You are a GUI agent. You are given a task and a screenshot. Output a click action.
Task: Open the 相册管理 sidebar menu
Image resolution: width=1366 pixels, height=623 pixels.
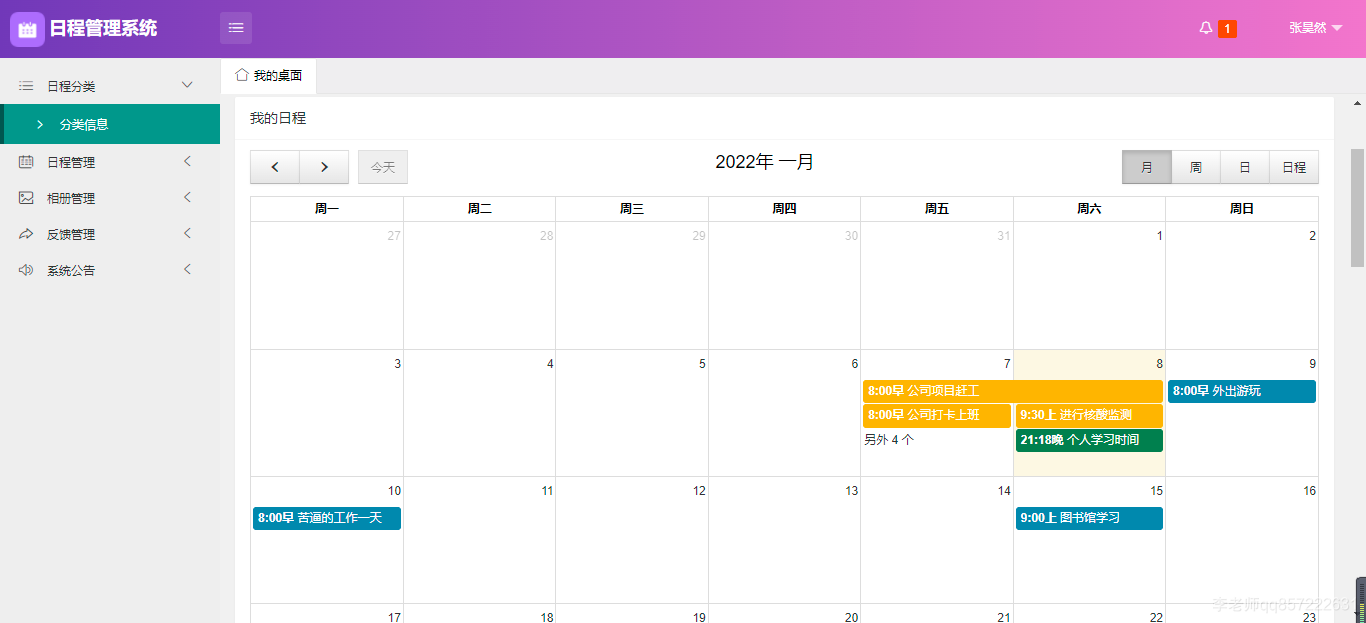[110, 198]
